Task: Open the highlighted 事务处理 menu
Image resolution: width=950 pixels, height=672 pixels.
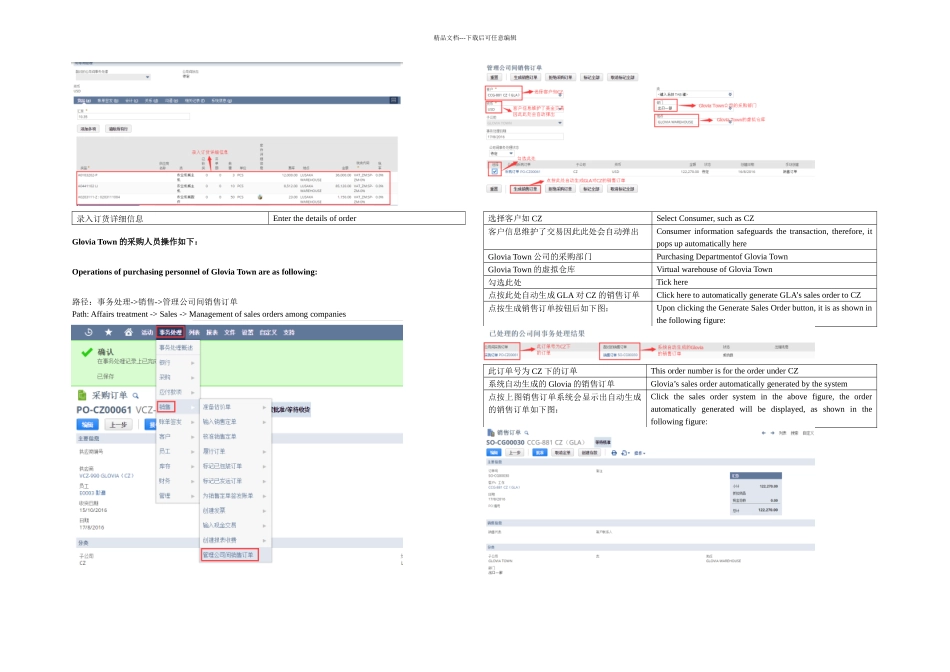Action: (170, 333)
